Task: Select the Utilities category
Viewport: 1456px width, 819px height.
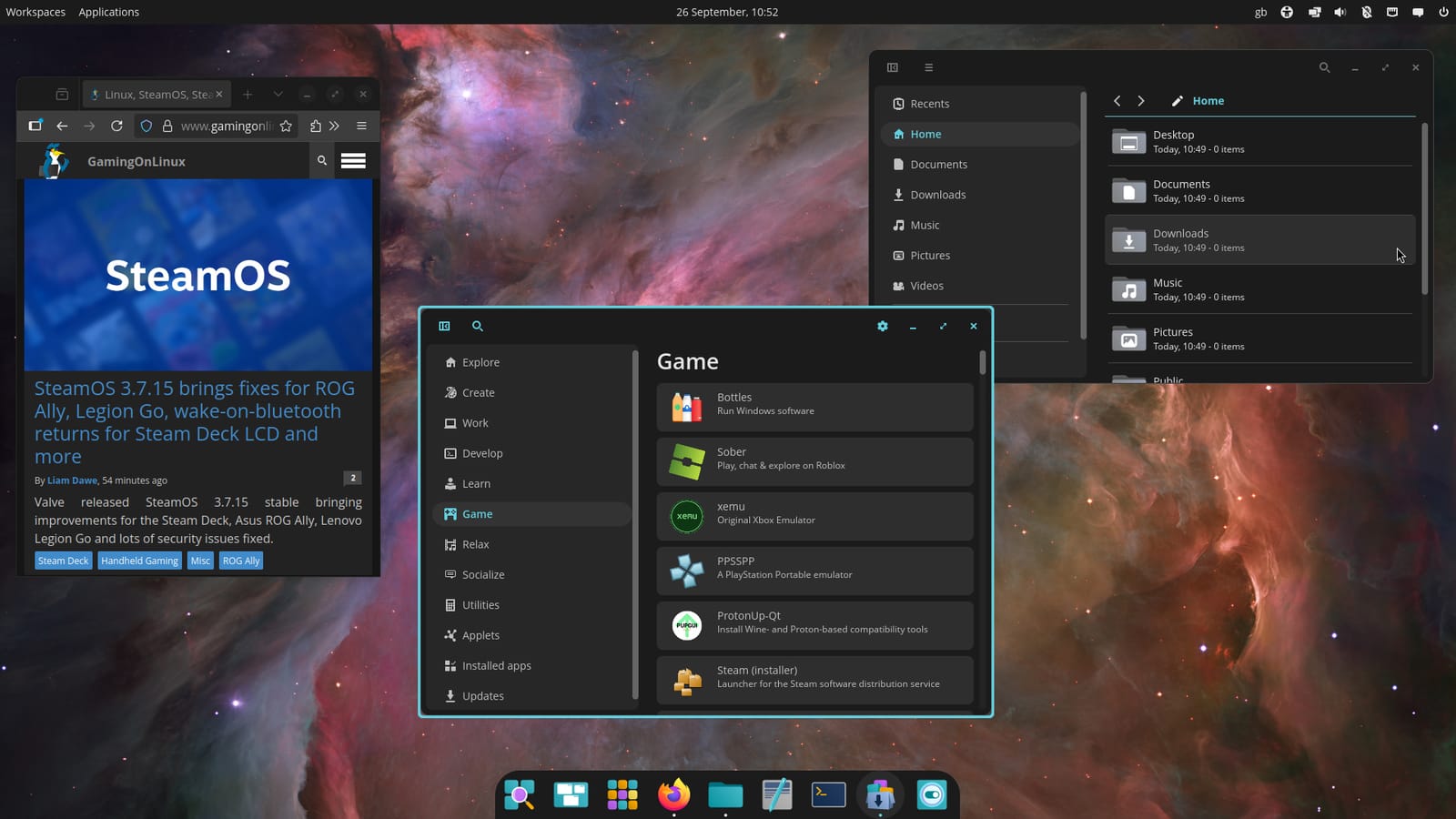Action: pyautogui.click(x=480, y=605)
